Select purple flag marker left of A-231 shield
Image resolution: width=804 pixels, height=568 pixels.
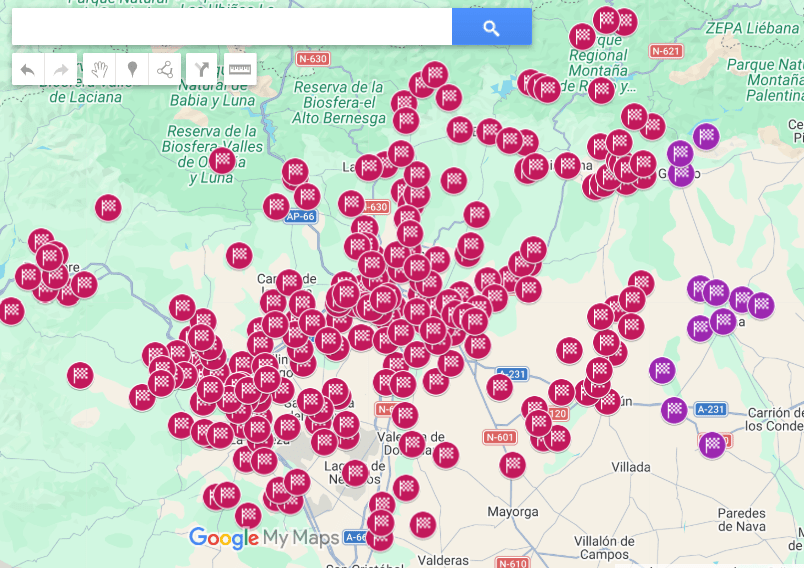(674, 409)
